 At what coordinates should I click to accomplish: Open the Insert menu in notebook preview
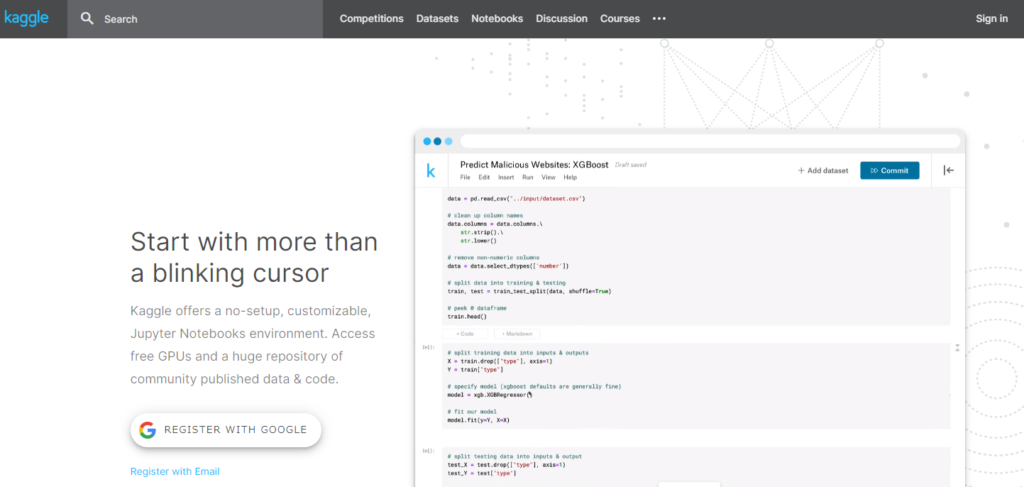[506, 177]
